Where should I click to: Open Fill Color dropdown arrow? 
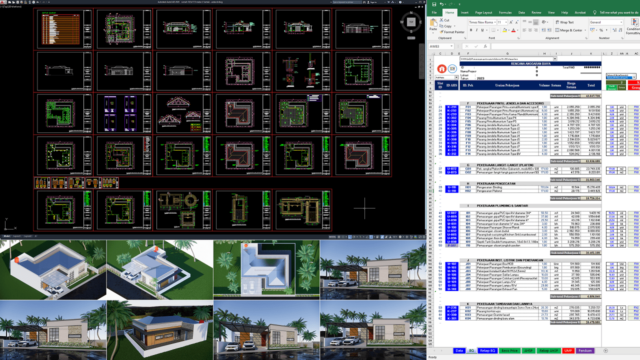coord(509,30)
